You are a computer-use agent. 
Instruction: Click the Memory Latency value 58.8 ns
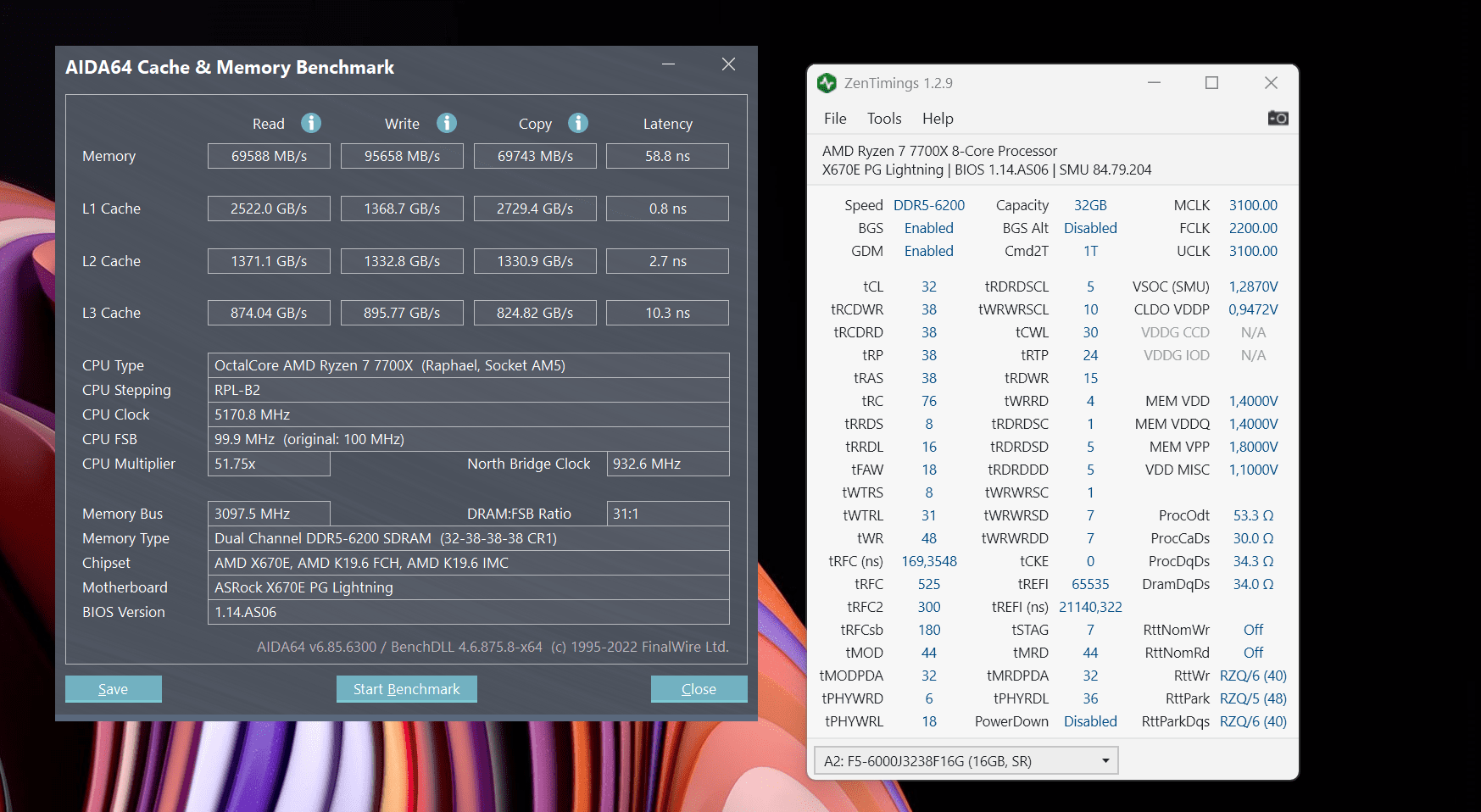pyautogui.click(x=668, y=156)
